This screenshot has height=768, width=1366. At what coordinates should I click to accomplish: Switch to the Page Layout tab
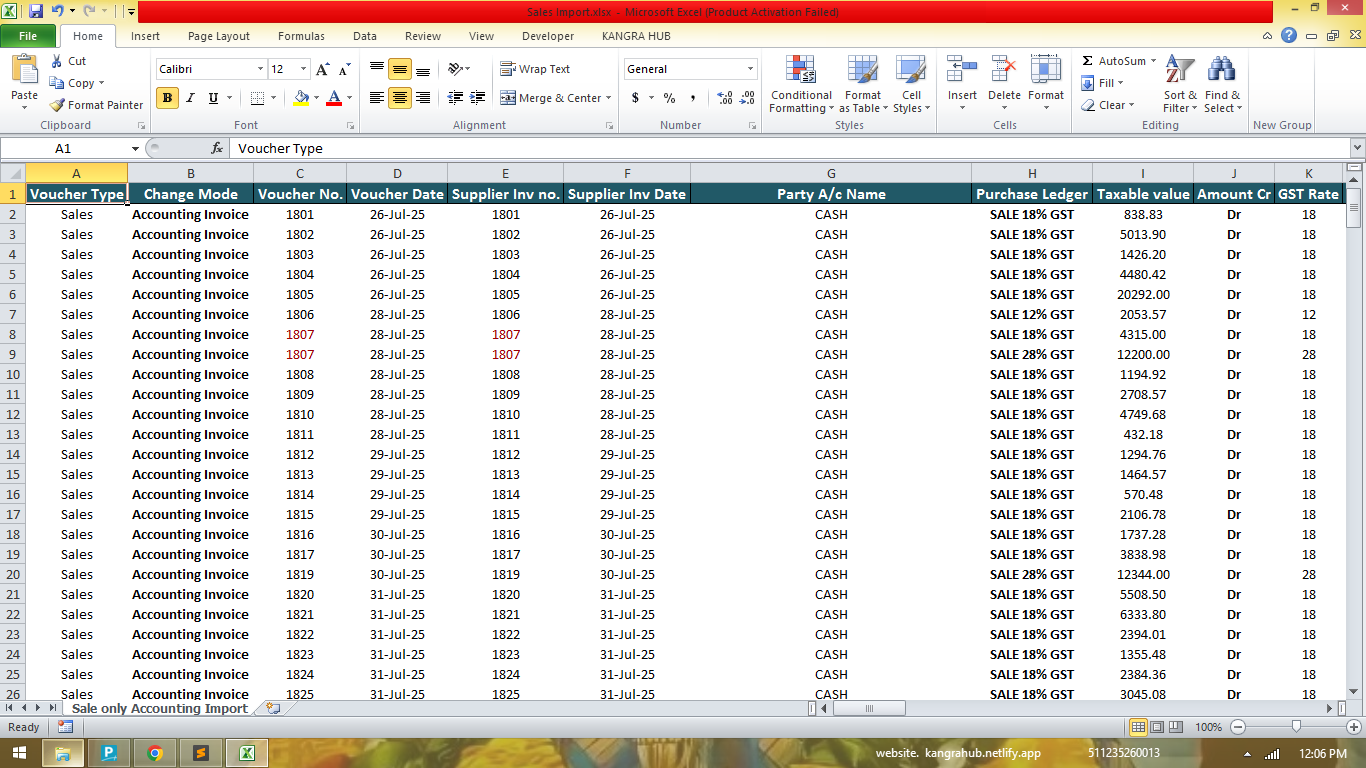click(219, 36)
